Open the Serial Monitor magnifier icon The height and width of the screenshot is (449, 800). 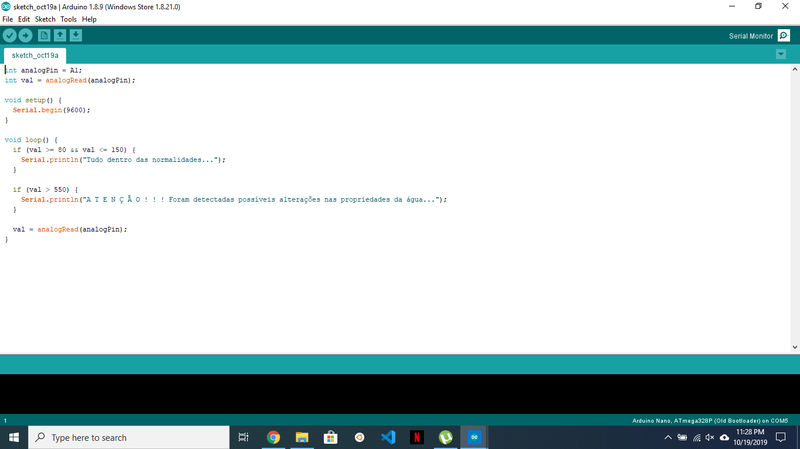tap(784, 36)
